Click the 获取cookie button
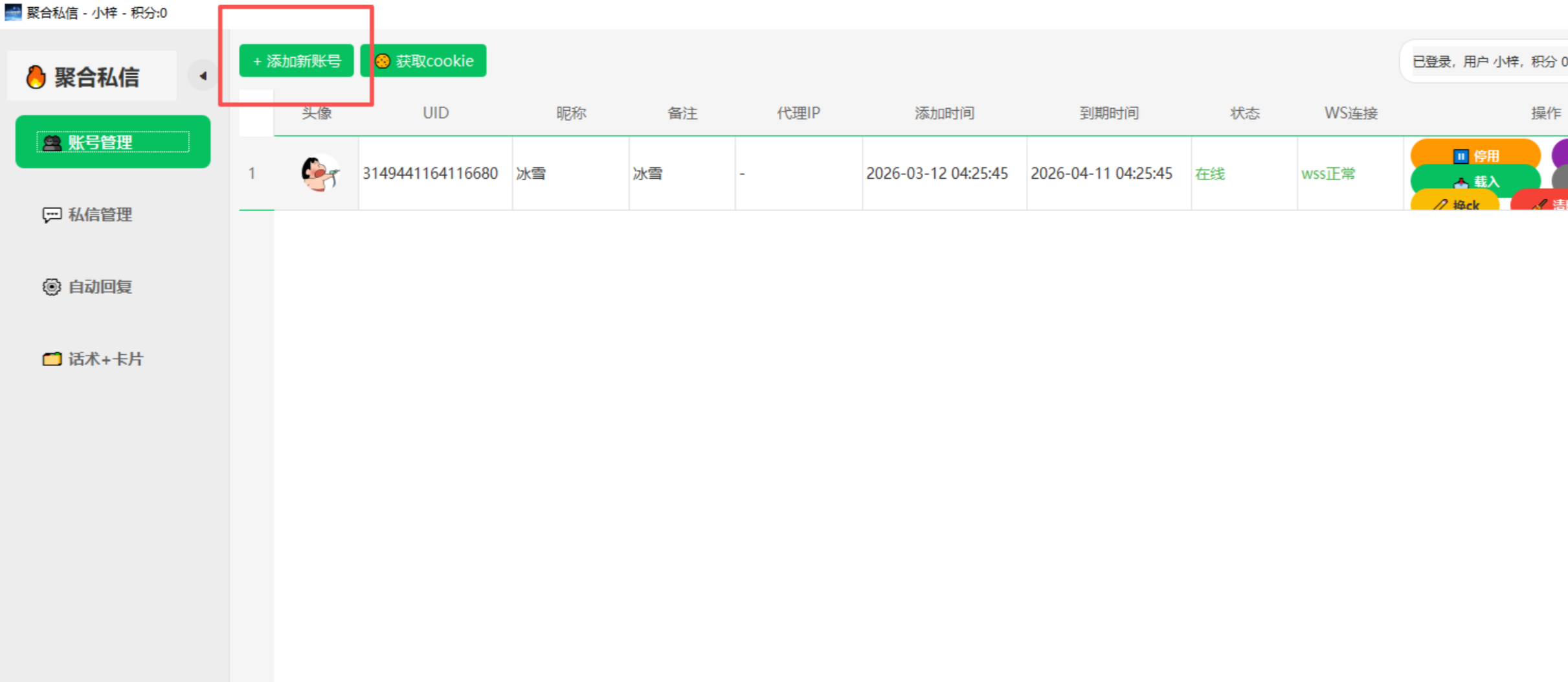The height and width of the screenshot is (682, 1568). coord(424,61)
